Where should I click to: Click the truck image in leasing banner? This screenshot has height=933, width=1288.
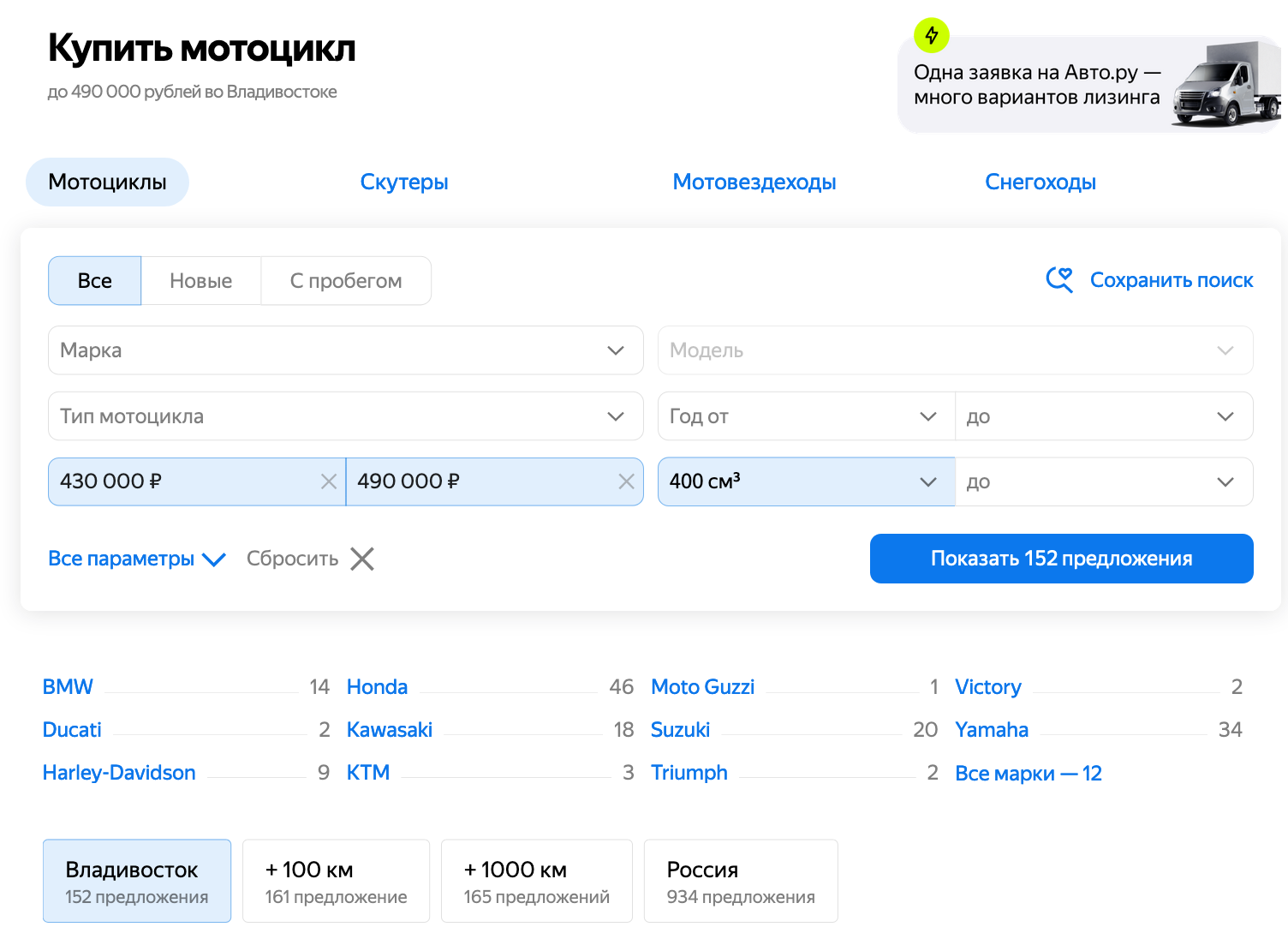[x=1225, y=86]
